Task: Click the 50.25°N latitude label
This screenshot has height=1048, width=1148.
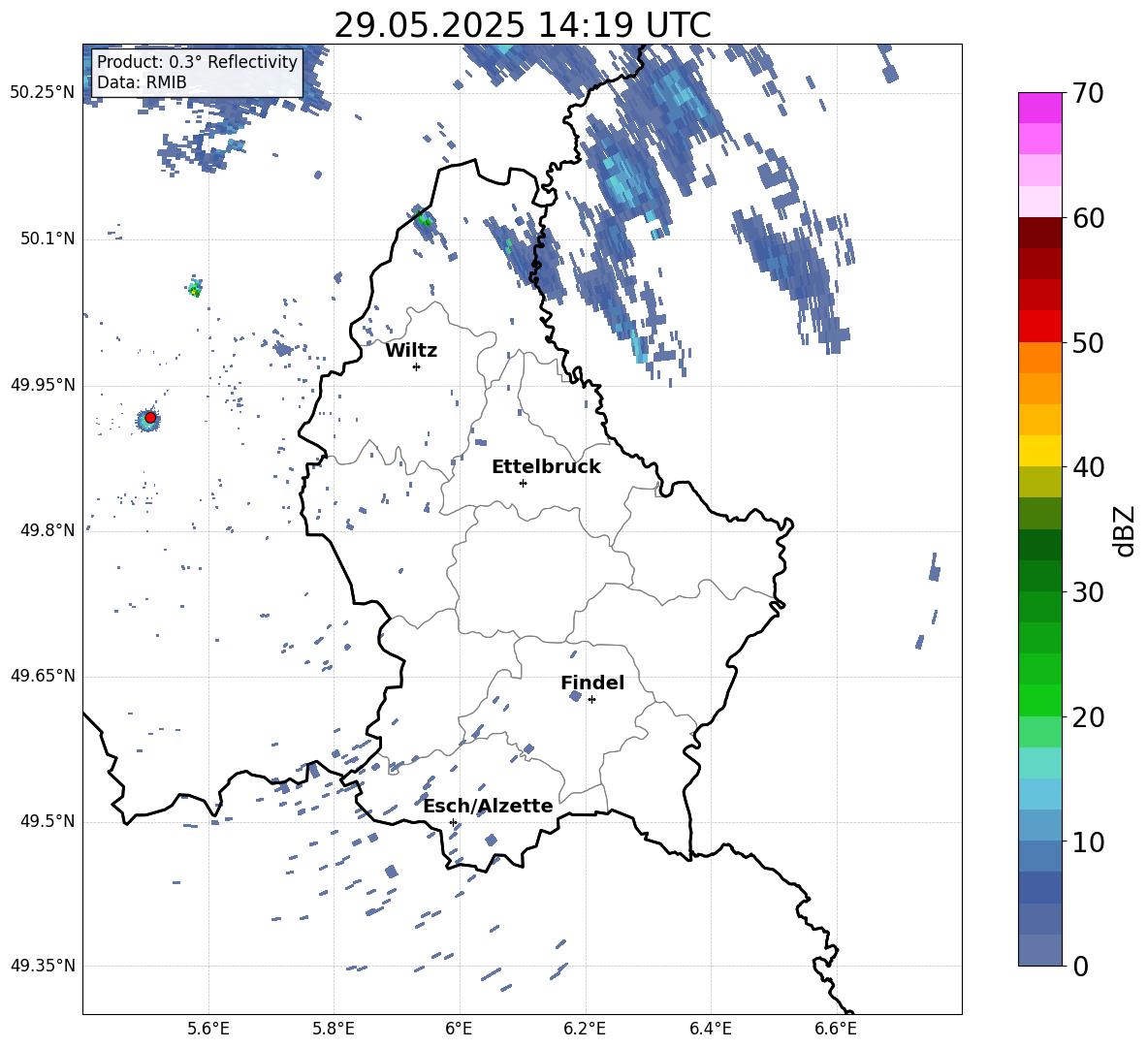Action: pyautogui.click(x=43, y=93)
